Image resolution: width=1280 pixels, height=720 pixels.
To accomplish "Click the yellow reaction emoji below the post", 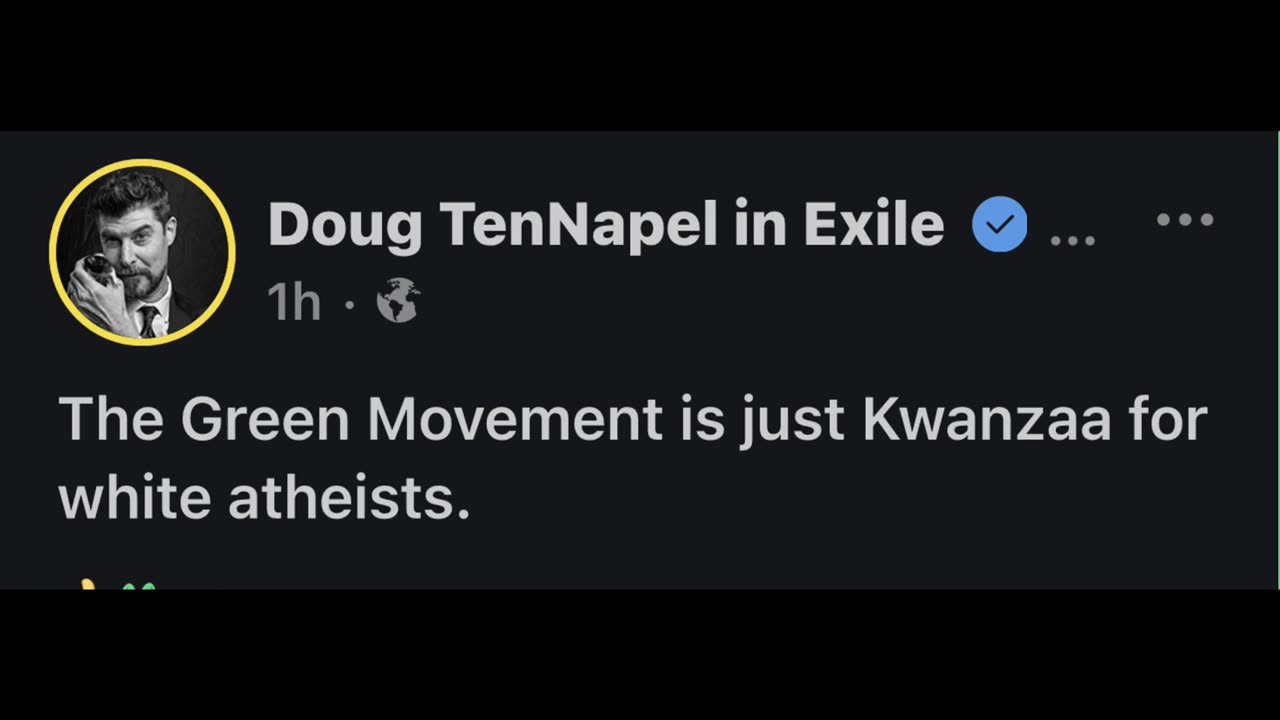I will point(88,584).
